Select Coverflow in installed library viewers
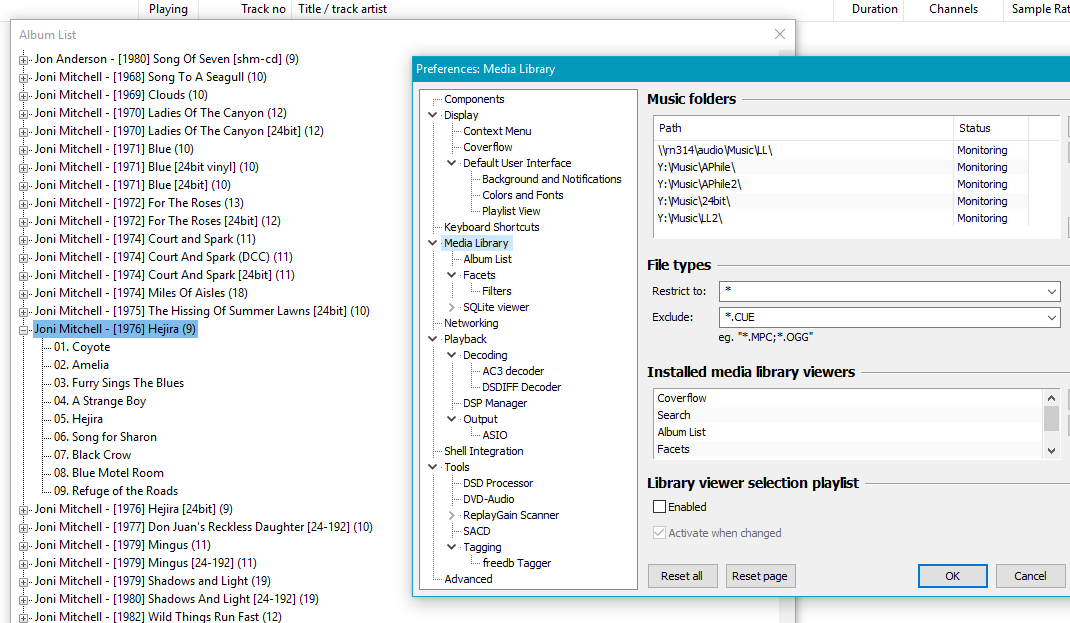This screenshot has width=1070, height=623. [848, 398]
